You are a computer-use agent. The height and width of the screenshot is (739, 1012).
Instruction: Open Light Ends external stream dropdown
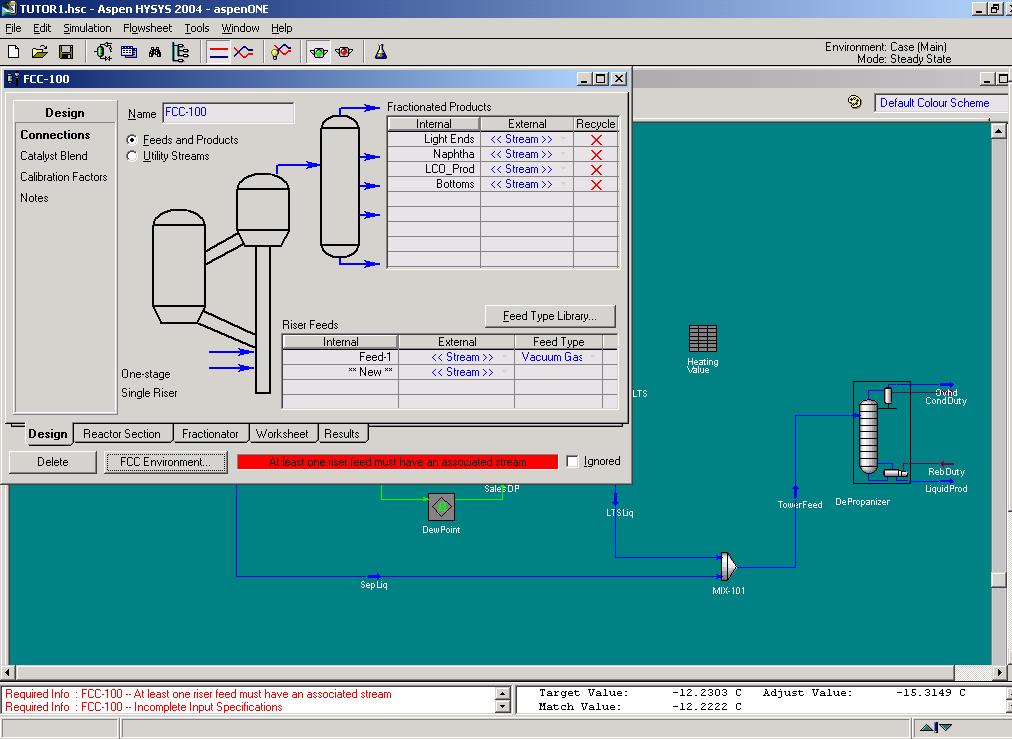click(564, 139)
